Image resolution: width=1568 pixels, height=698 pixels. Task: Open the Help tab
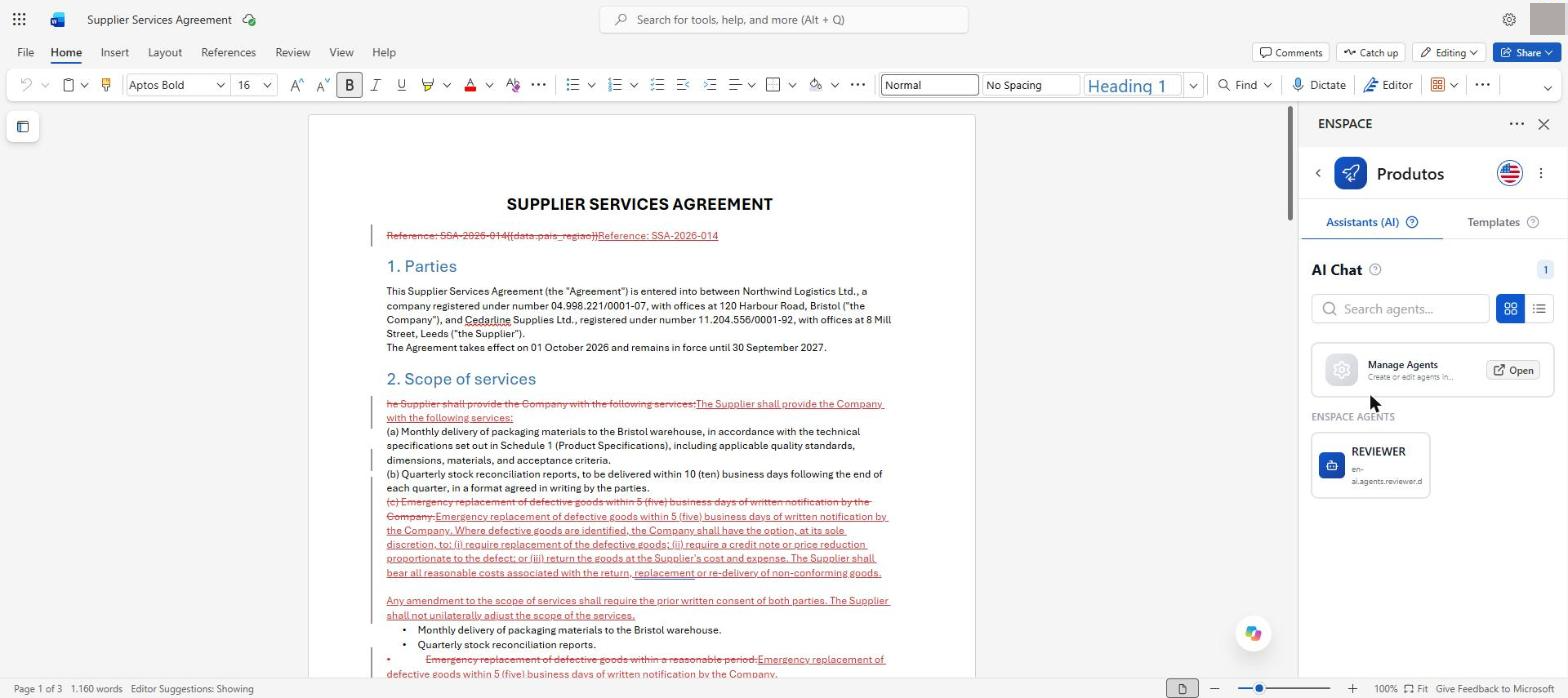click(384, 52)
